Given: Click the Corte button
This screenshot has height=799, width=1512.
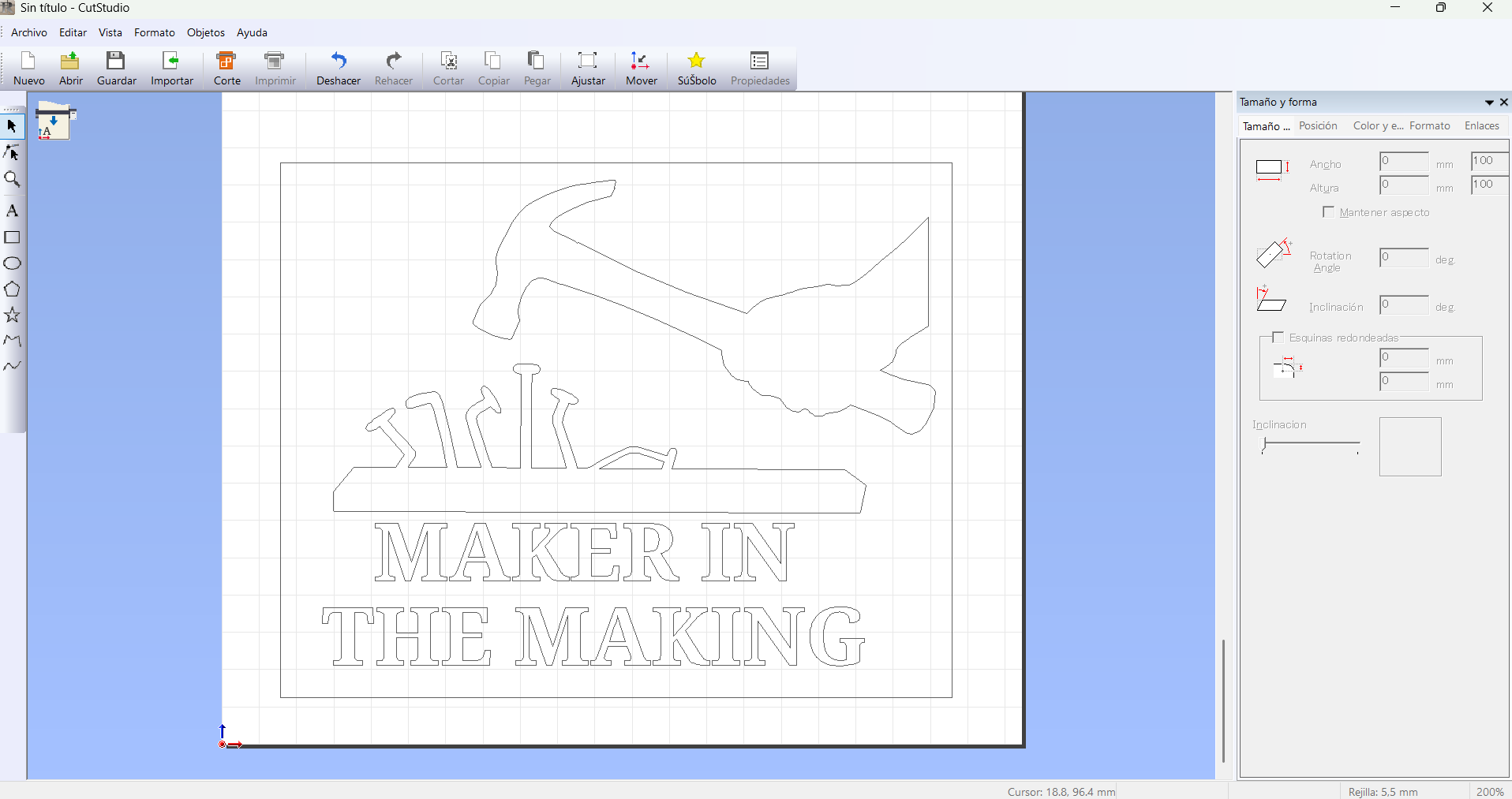Looking at the screenshot, I should click(226, 69).
